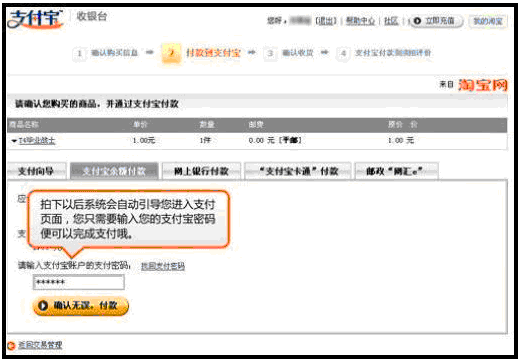Click 找回支付密码 link
This screenshot has height=361, width=520.
[163, 266]
